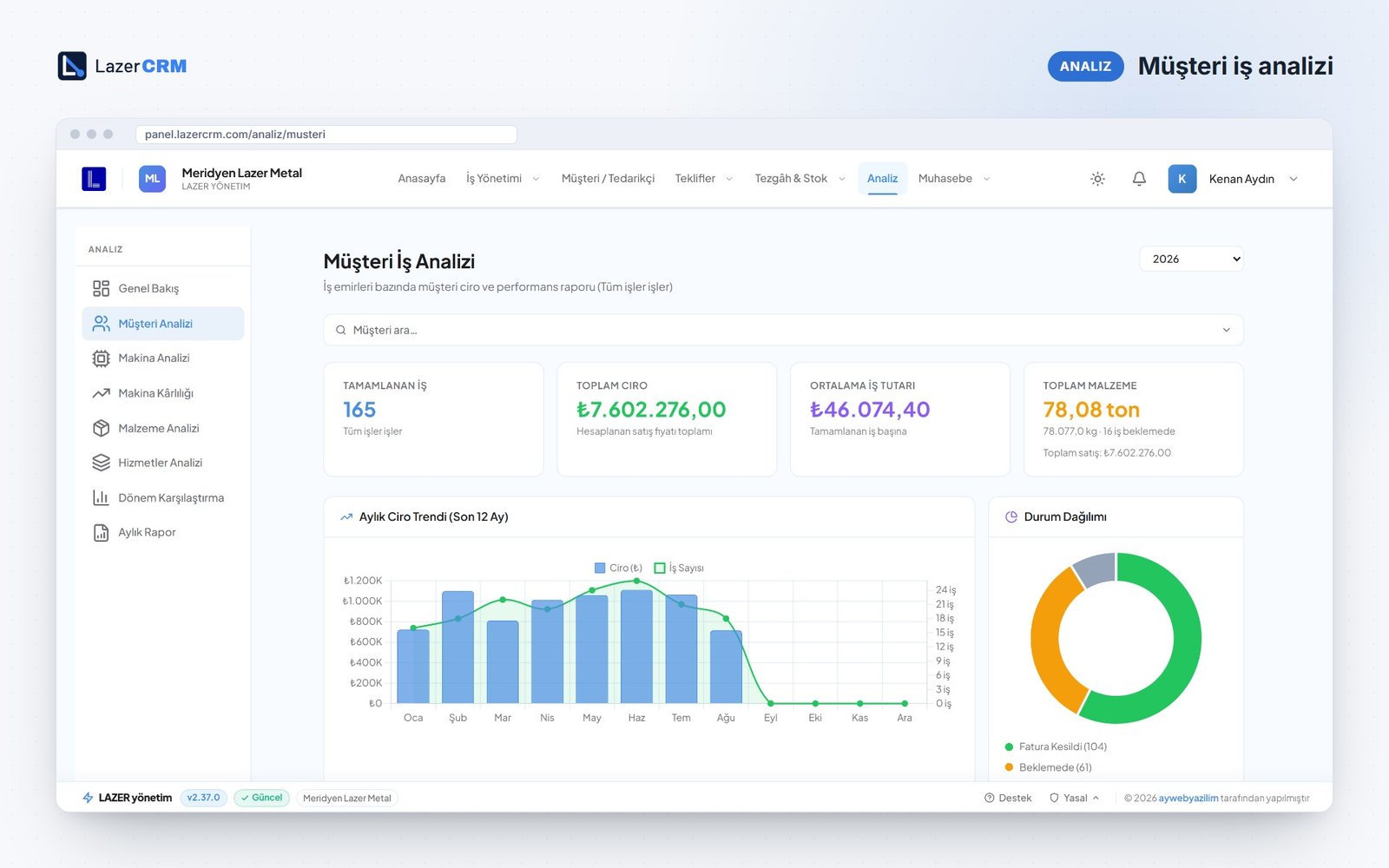Image resolution: width=1389 pixels, height=868 pixels.
Task: Click the Destek link
Action: point(1008,798)
